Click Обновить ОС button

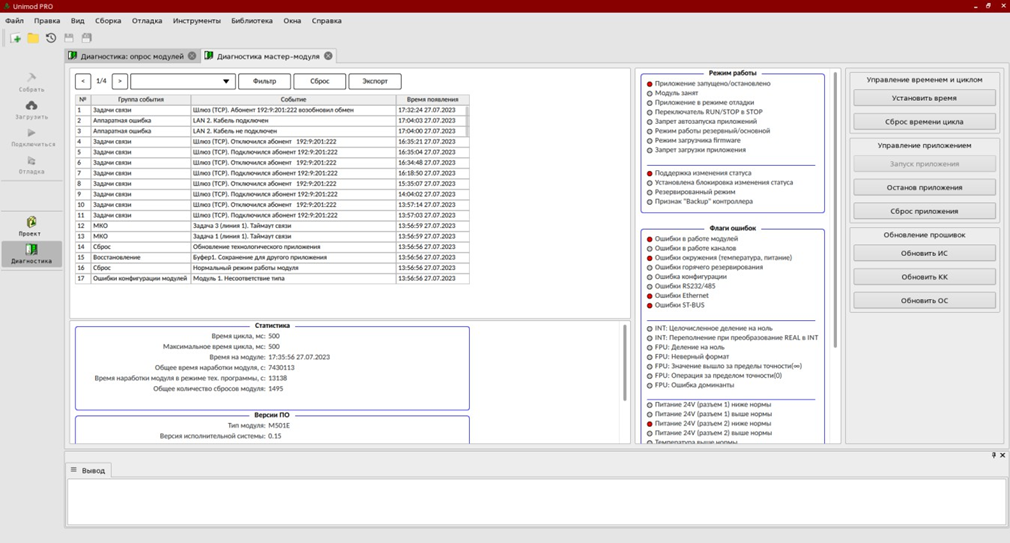[x=924, y=300]
